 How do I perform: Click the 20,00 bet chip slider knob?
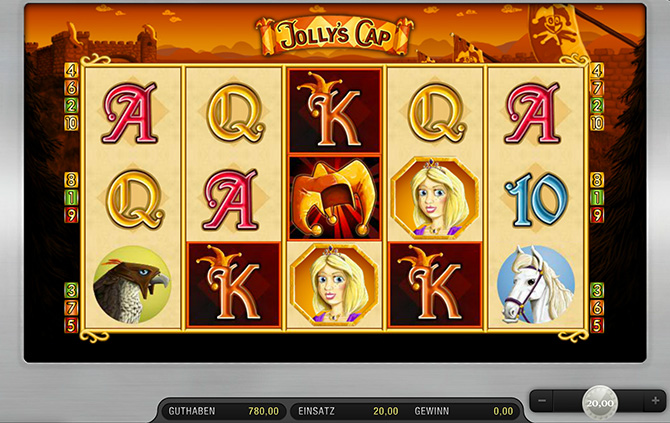click(x=600, y=403)
